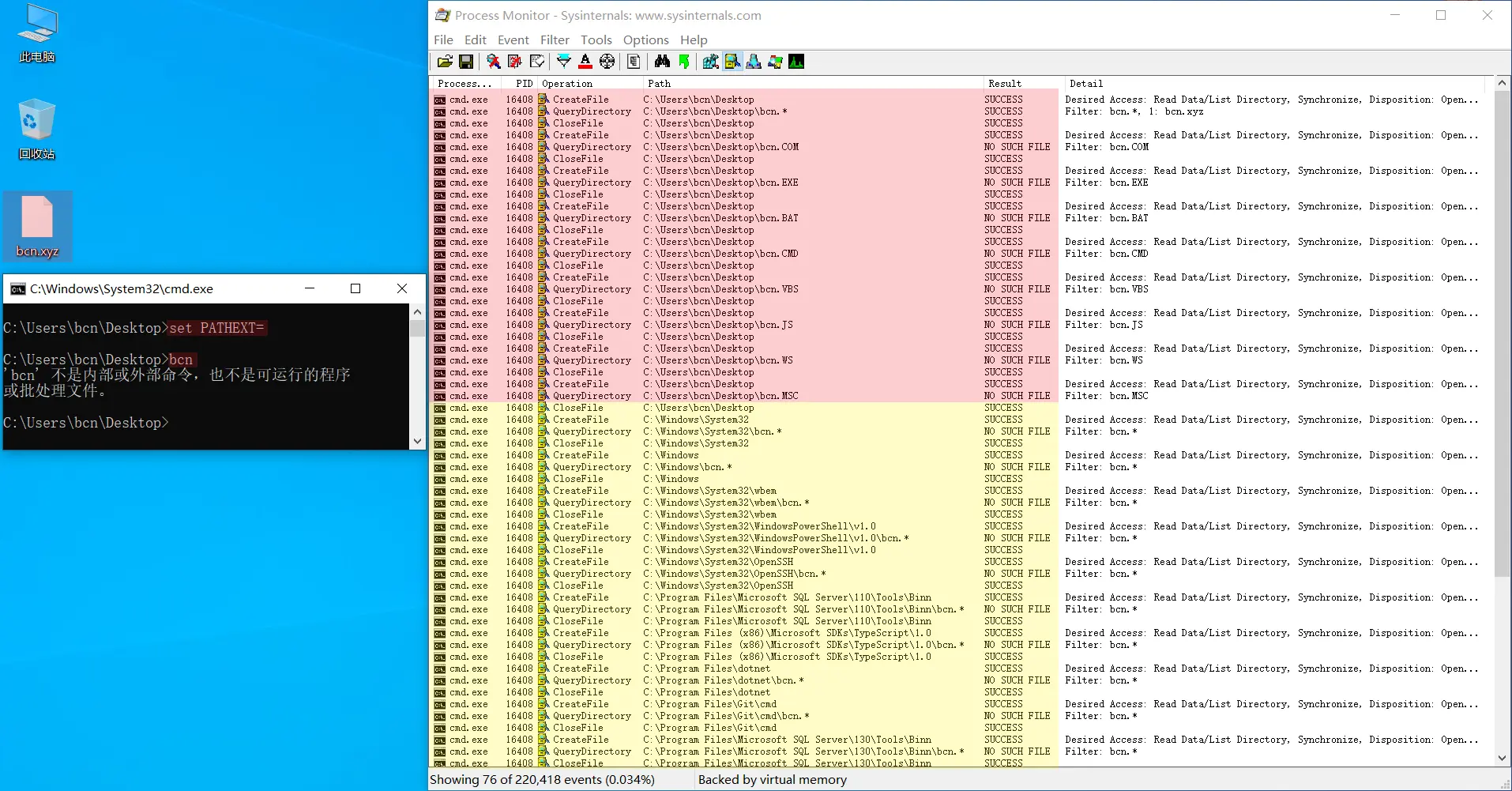Toggle Show Registry Activity
1512x791 pixels.
(x=711, y=62)
